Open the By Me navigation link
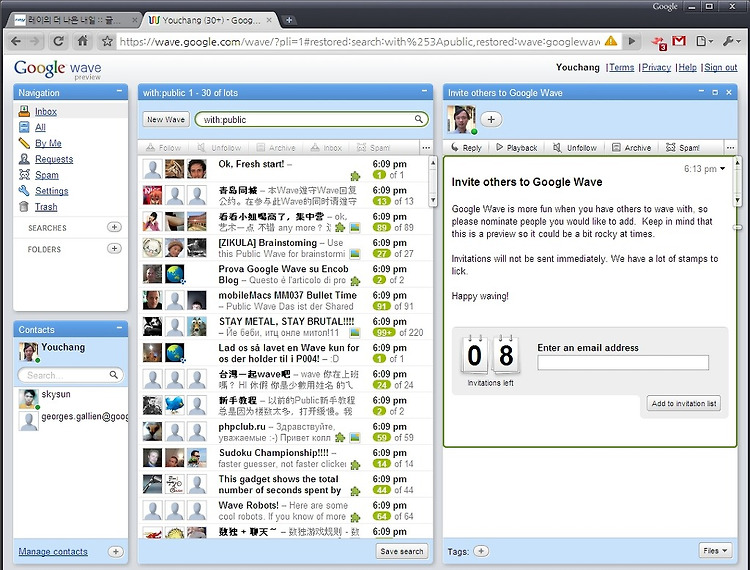 (48, 143)
